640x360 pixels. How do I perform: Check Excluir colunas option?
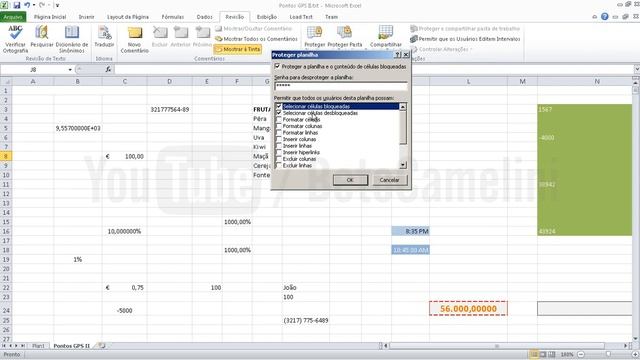(x=279, y=159)
